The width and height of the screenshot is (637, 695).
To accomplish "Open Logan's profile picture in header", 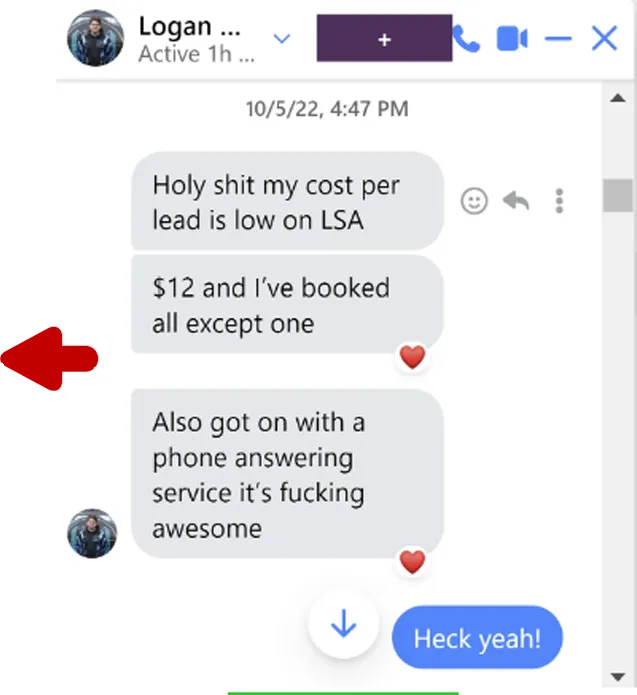I will tap(95, 39).
